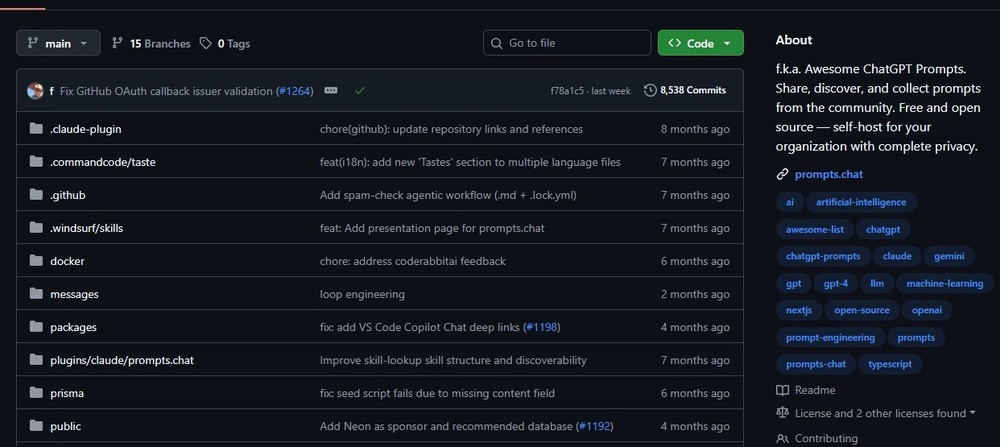Open pull request #1192 link
Viewport: 1000px width, 447px height.
595,427
